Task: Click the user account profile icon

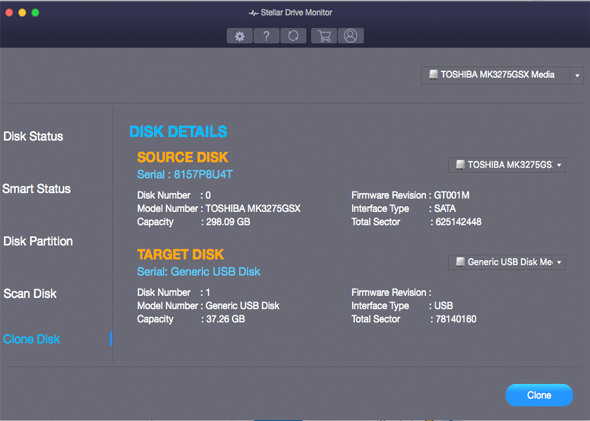Action: click(x=351, y=36)
